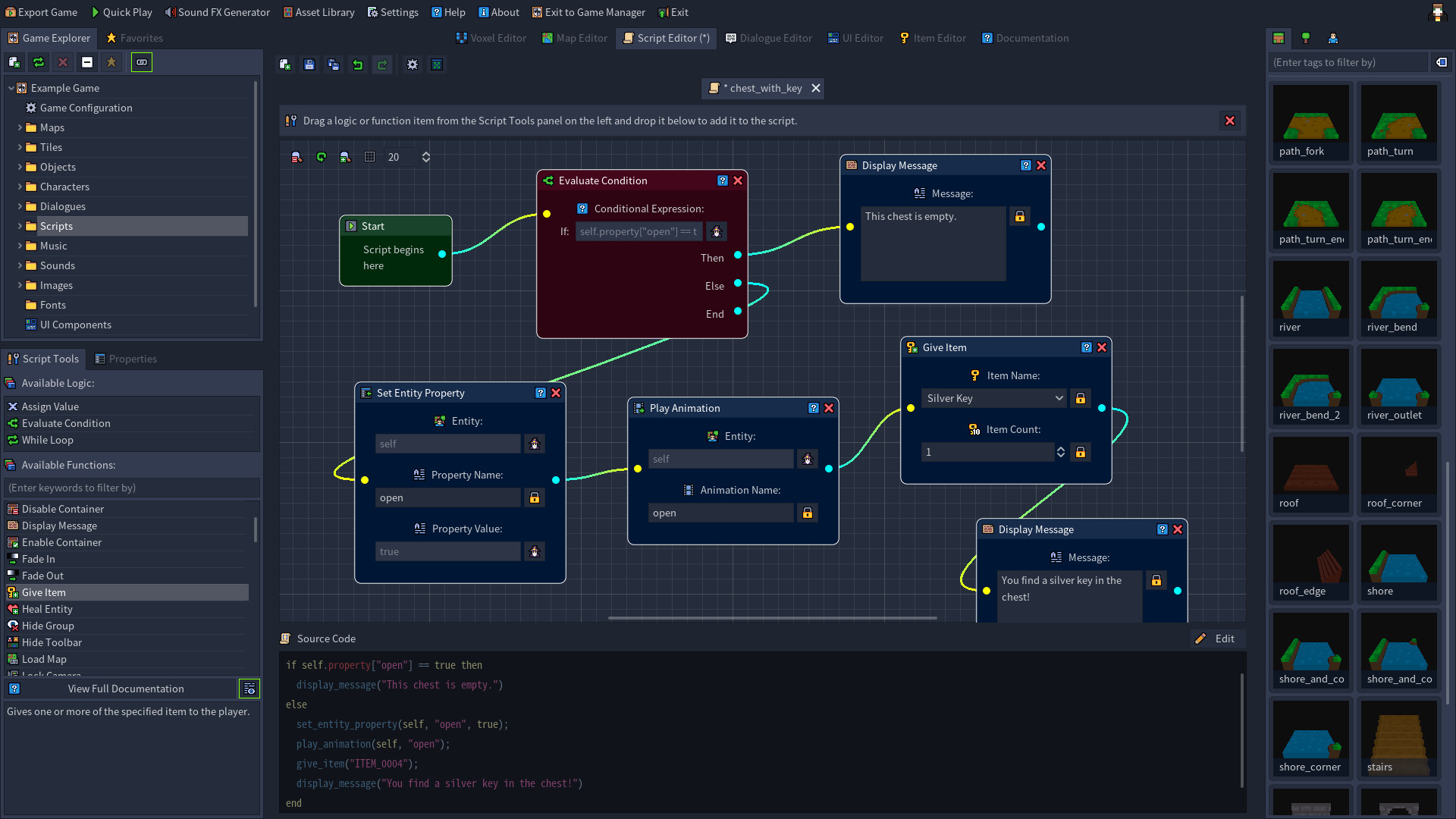
Task: Toggle lock on Silver Key item name
Action: click(1081, 398)
